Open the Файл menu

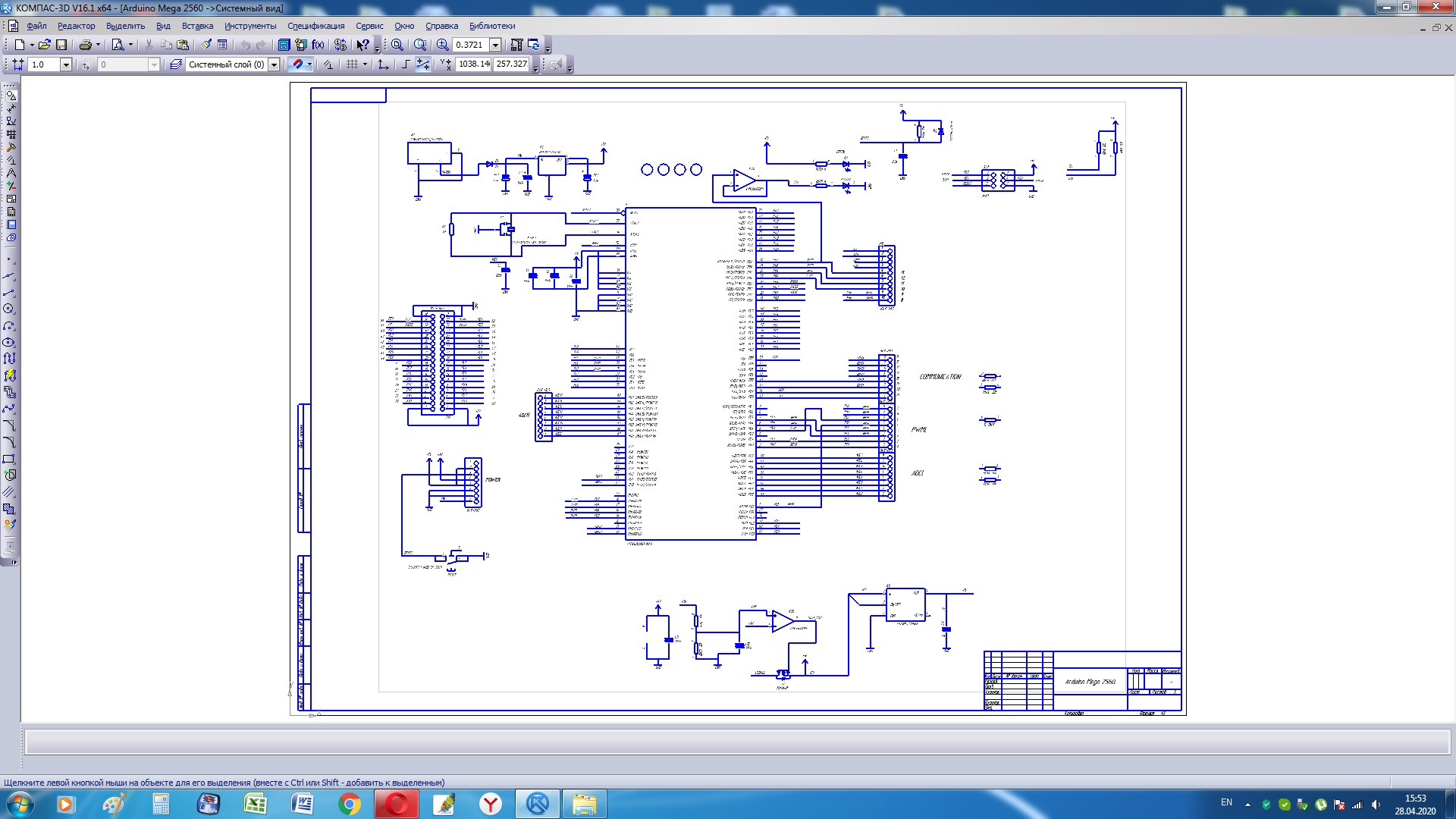pyautogui.click(x=36, y=26)
